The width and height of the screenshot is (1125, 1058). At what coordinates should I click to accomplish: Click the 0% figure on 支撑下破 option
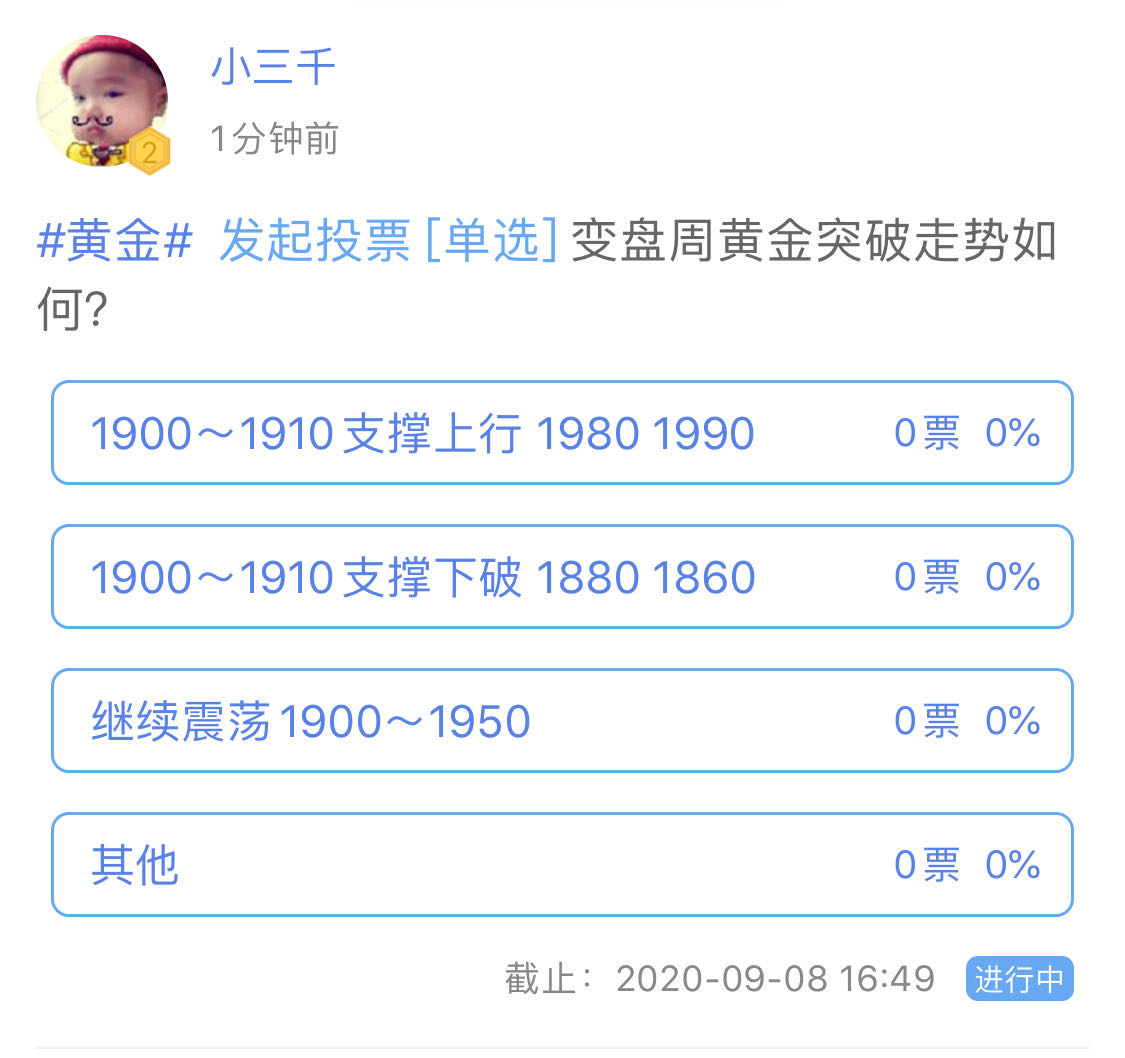pos(1012,577)
